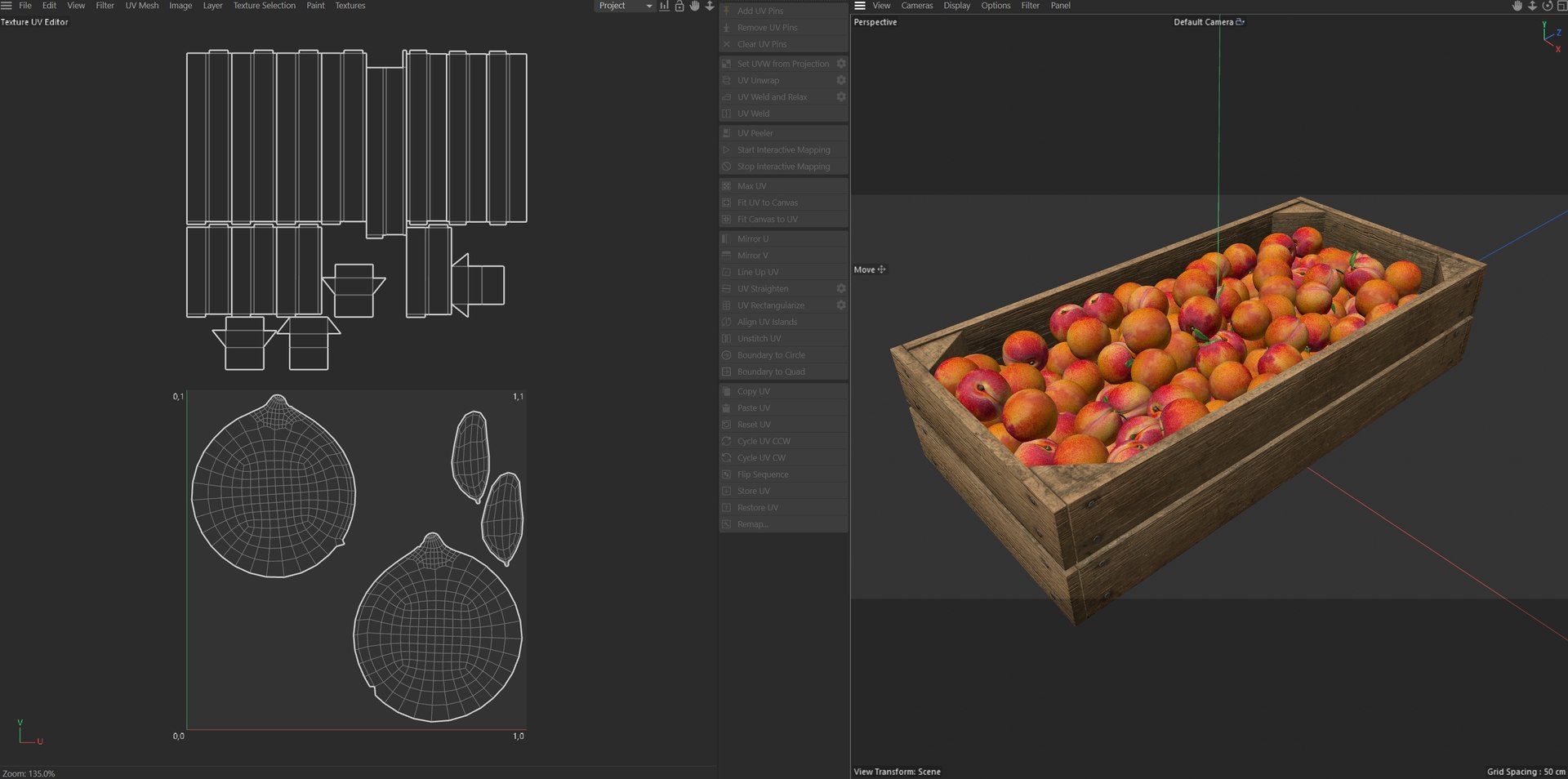Click the Flip Sequence command

783,474
